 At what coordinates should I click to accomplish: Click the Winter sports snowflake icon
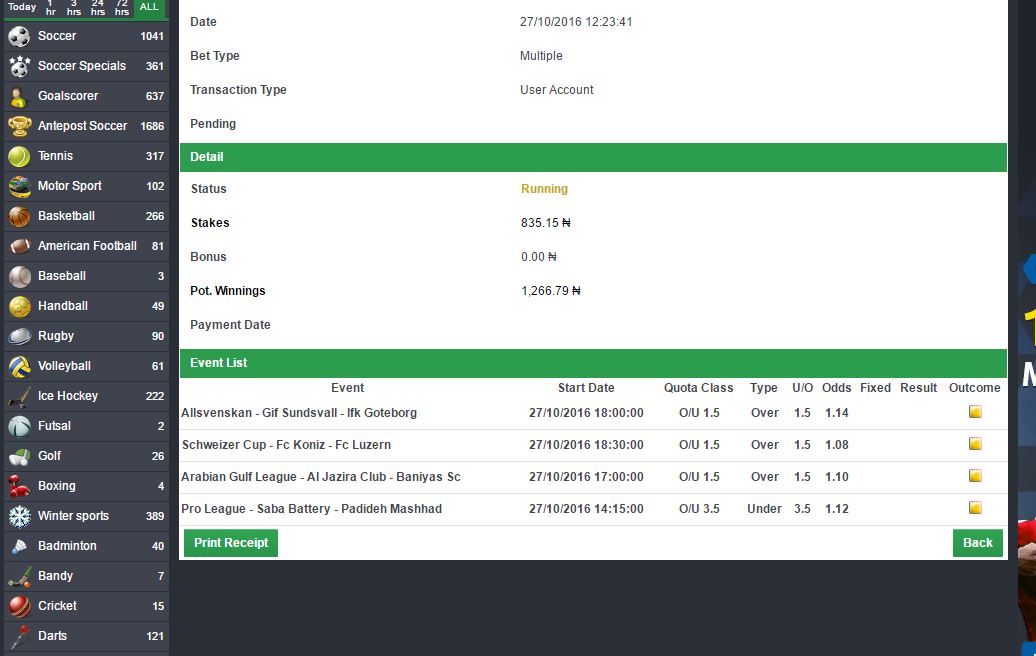(19, 516)
